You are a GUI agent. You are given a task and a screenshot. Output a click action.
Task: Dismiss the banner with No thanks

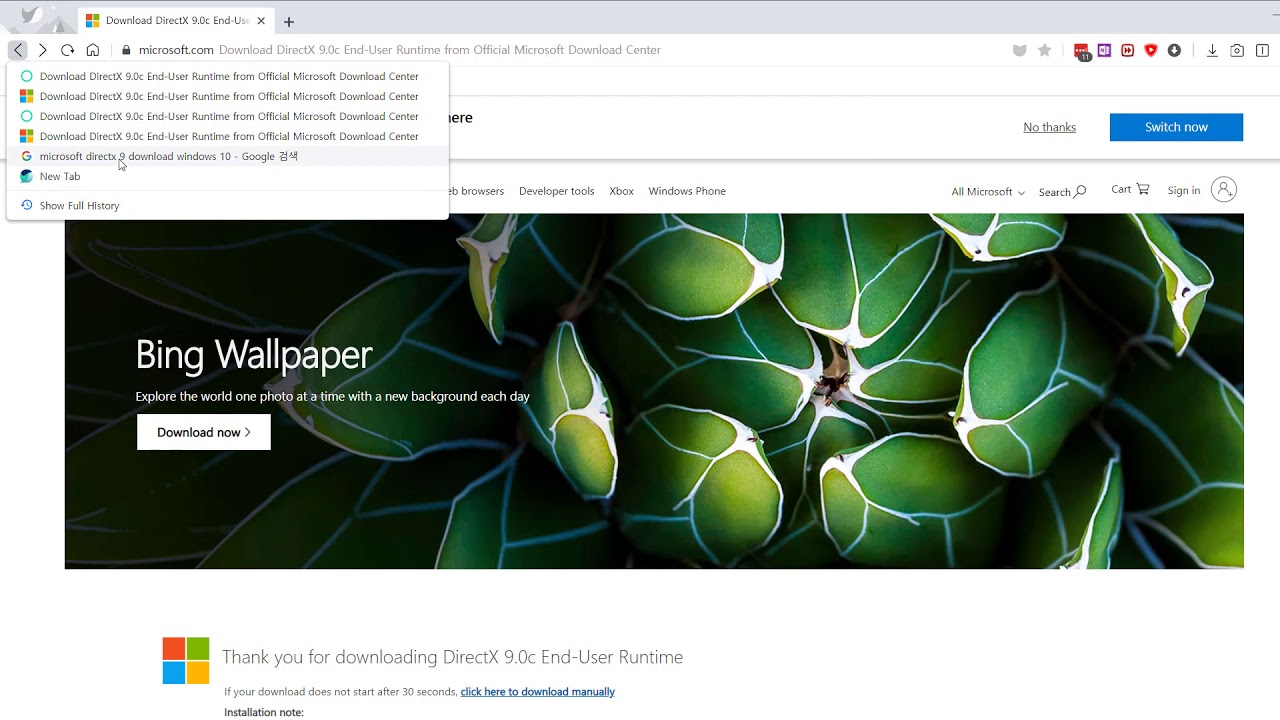[x=1049, y=127]
